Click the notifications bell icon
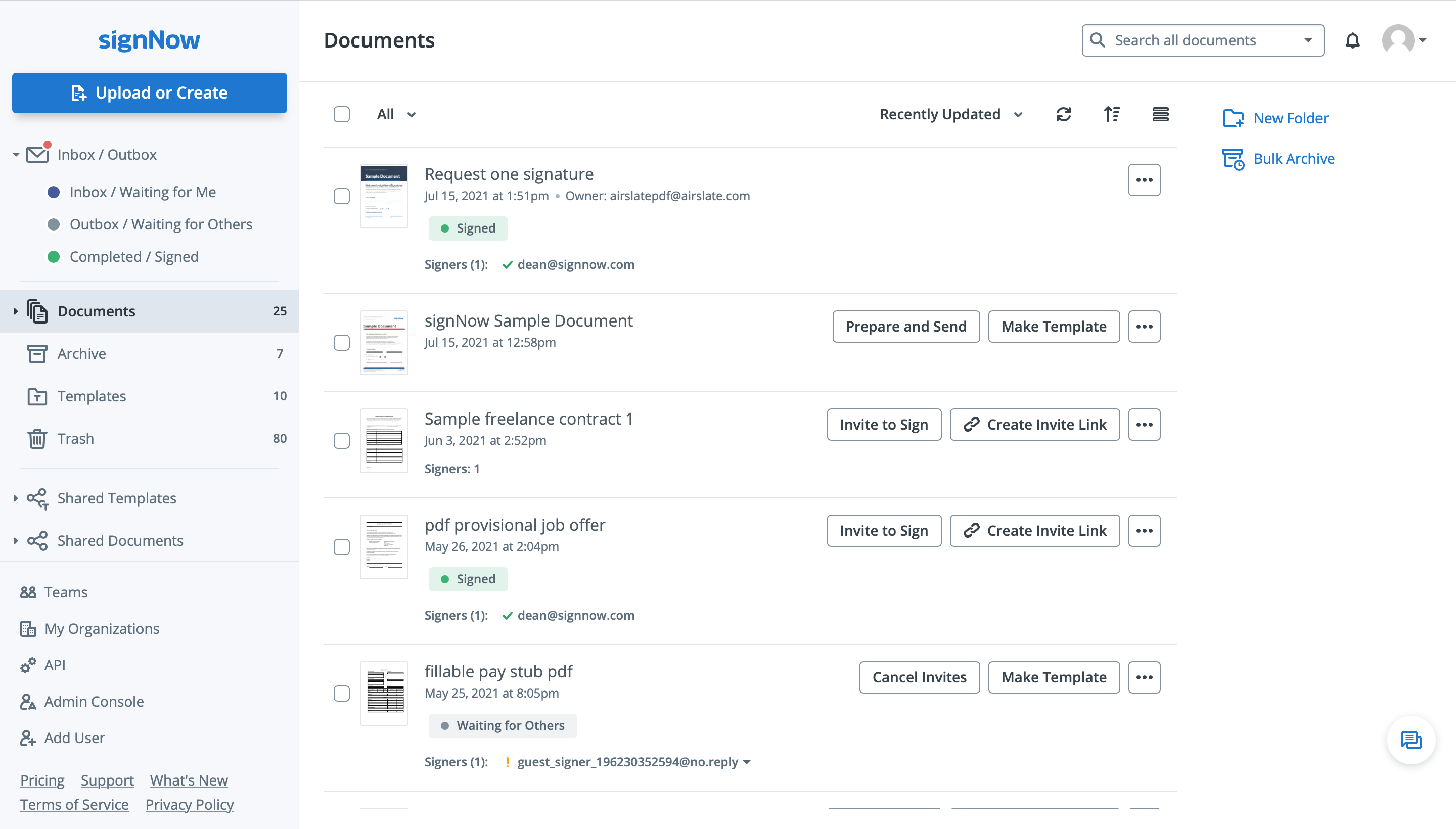The height and width of the screenshot is (829, 1456). 1352,40
